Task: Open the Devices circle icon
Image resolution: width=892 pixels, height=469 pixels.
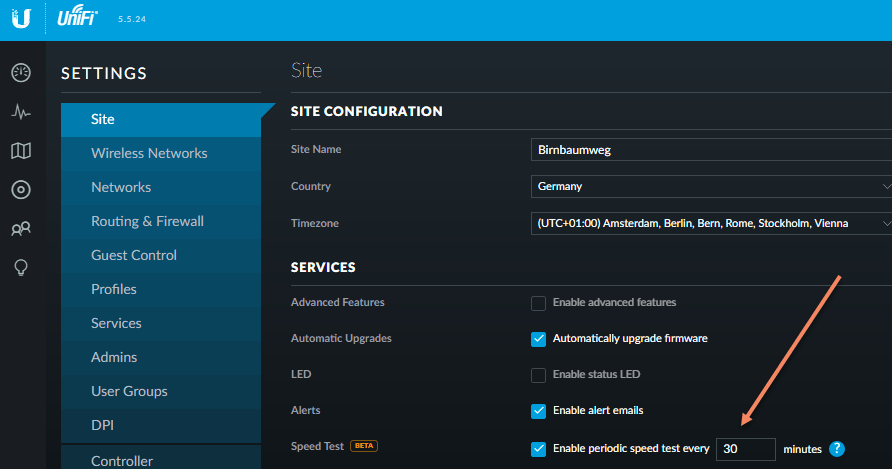Action: pos(21,190)
